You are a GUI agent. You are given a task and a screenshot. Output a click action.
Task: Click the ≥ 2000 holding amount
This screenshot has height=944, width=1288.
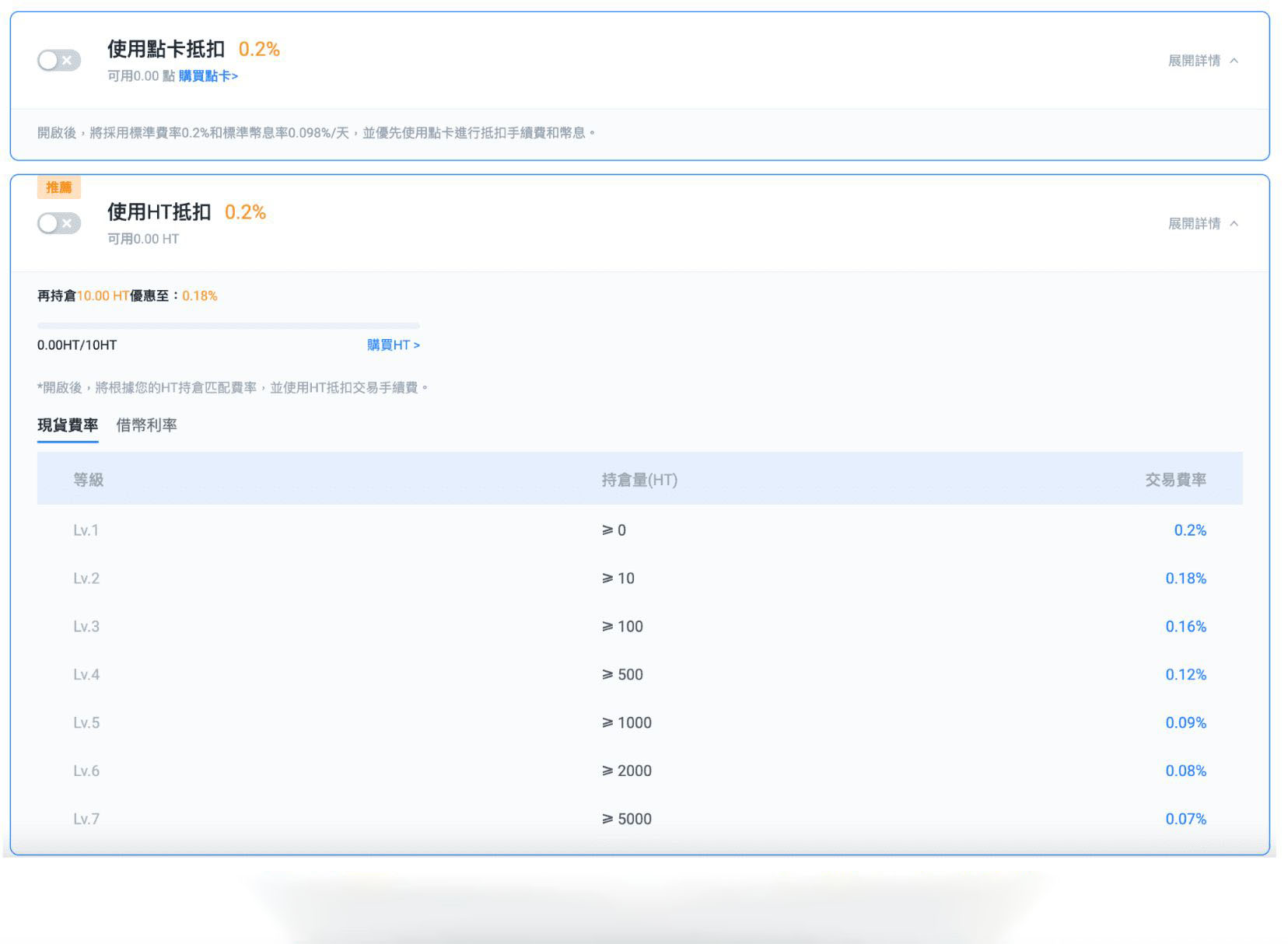[x=627, y=771]
